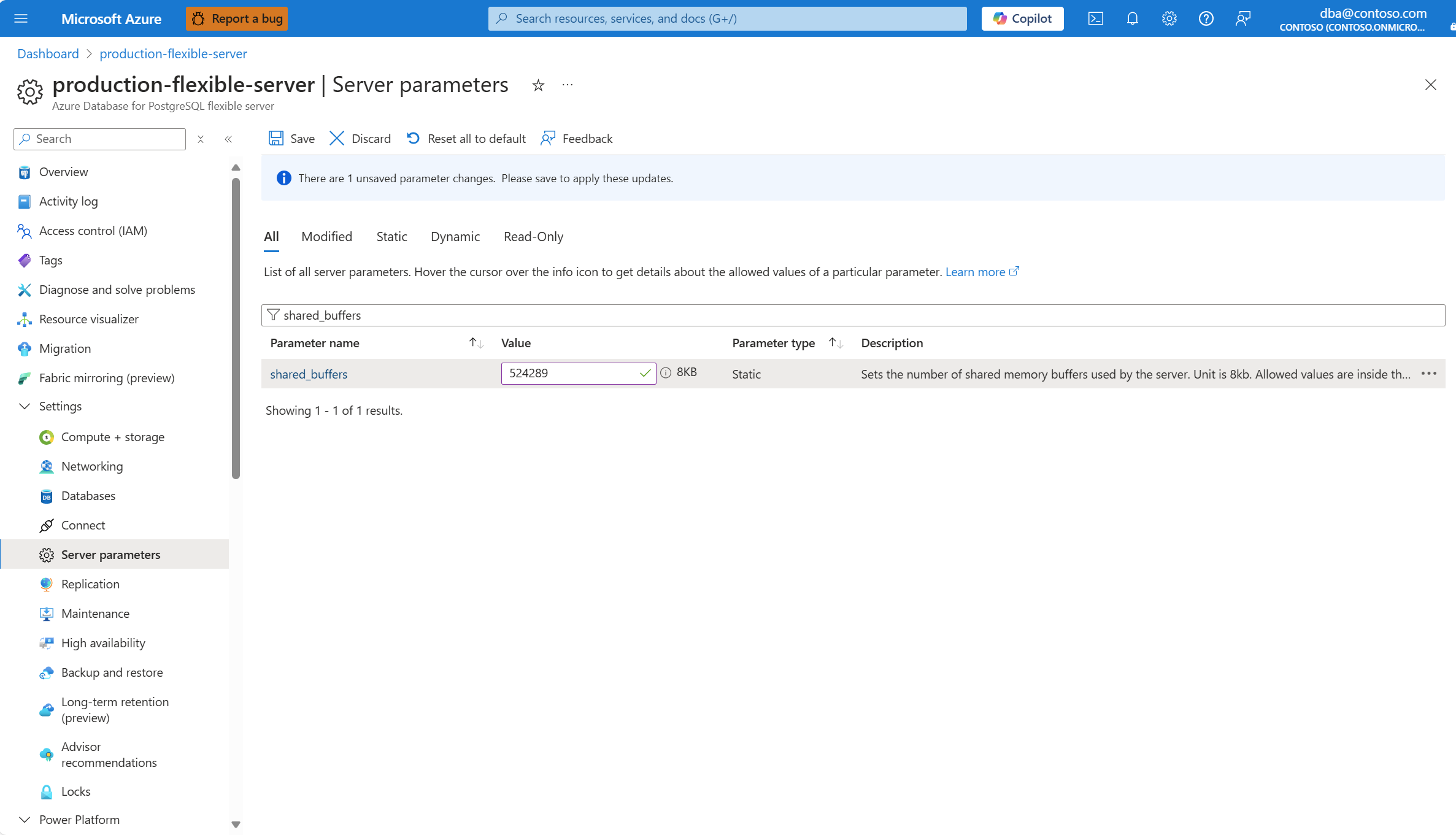
Task: Send feedback via the megaphone icon
Action: coord(1242,18)
